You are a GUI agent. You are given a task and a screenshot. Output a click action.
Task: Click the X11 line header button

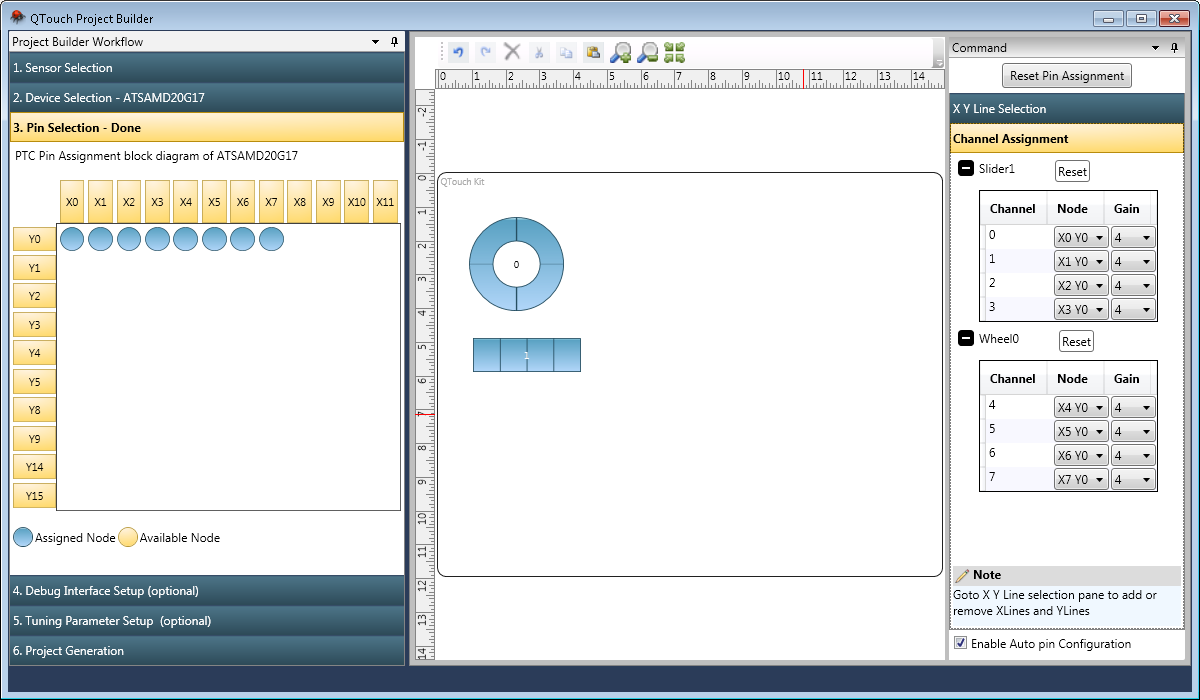click(385, 201)
